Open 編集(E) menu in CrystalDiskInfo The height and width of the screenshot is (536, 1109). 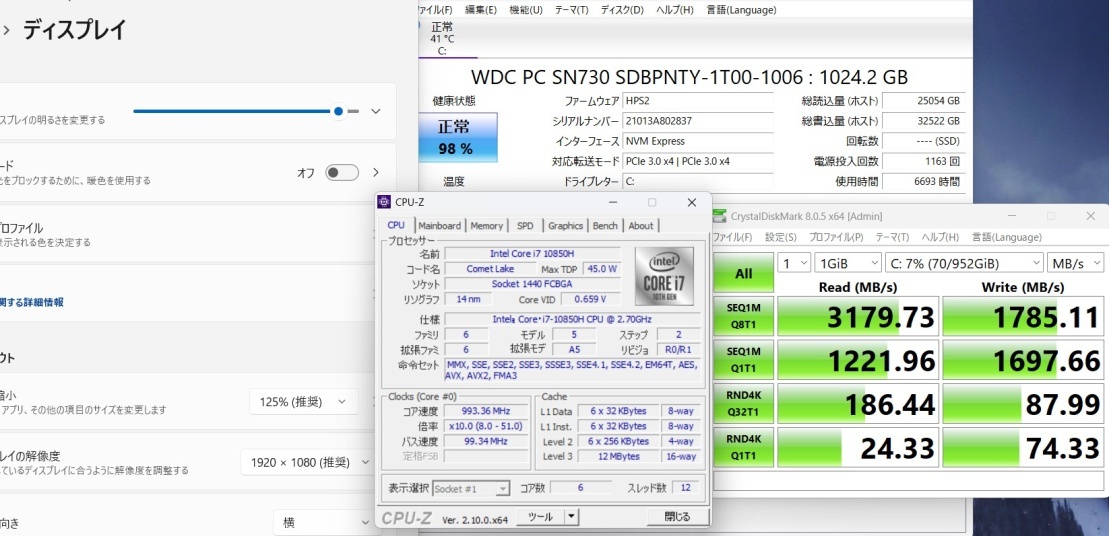click(481, 10)
